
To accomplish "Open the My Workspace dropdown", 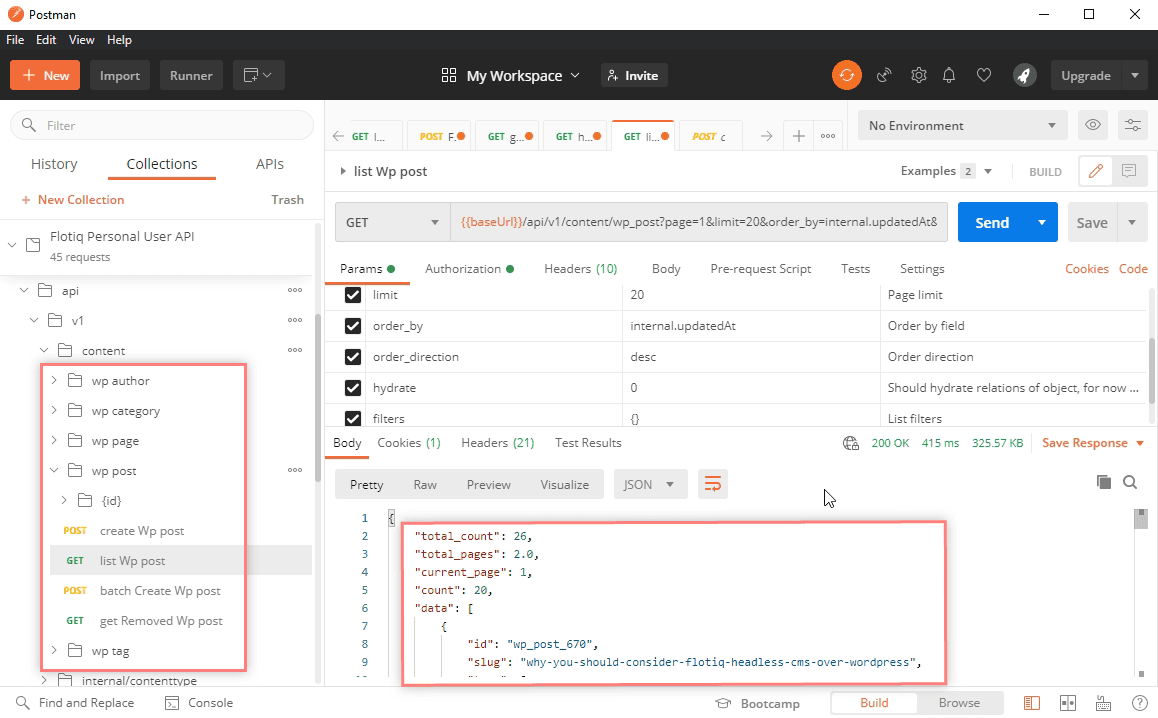I will [510, 75].
